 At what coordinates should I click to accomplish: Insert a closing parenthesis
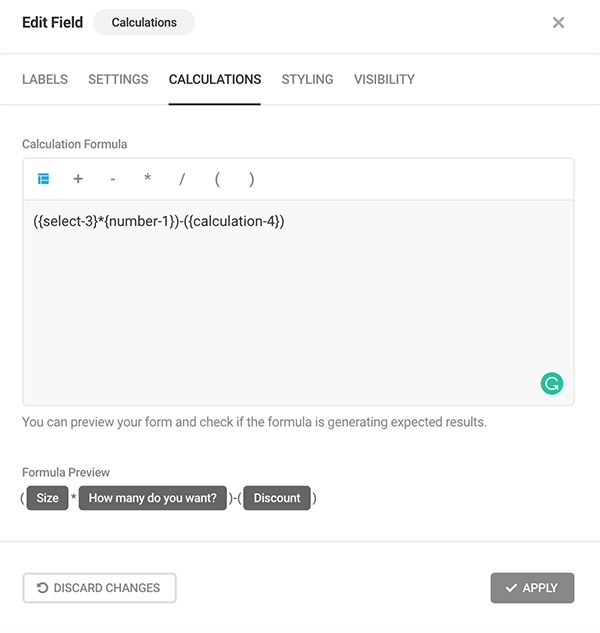[x=252, y=179]
